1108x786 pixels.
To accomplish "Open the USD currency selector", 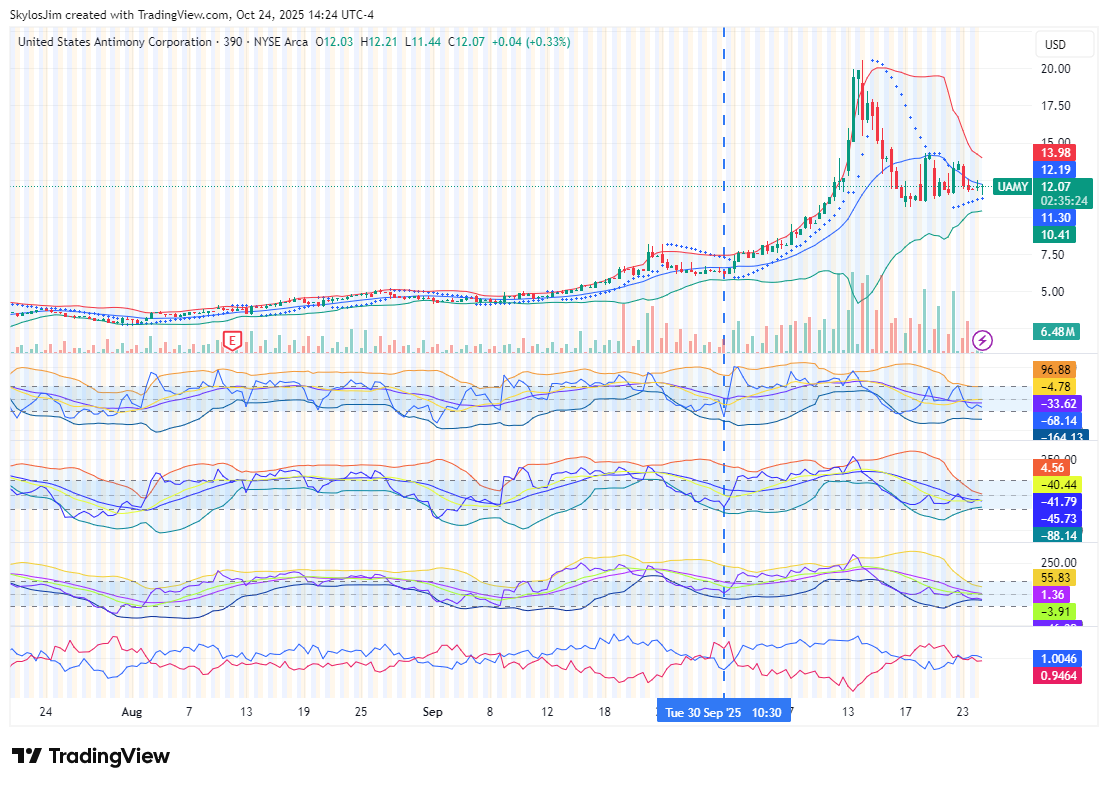I will tap(1055, 45).
